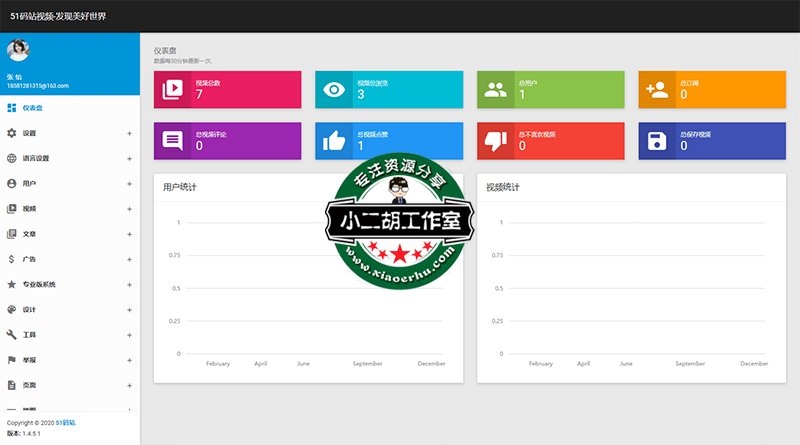Select the 专业版系统 menu item
The width and height of the screenshot is (800, 445).
pos(39,285)
